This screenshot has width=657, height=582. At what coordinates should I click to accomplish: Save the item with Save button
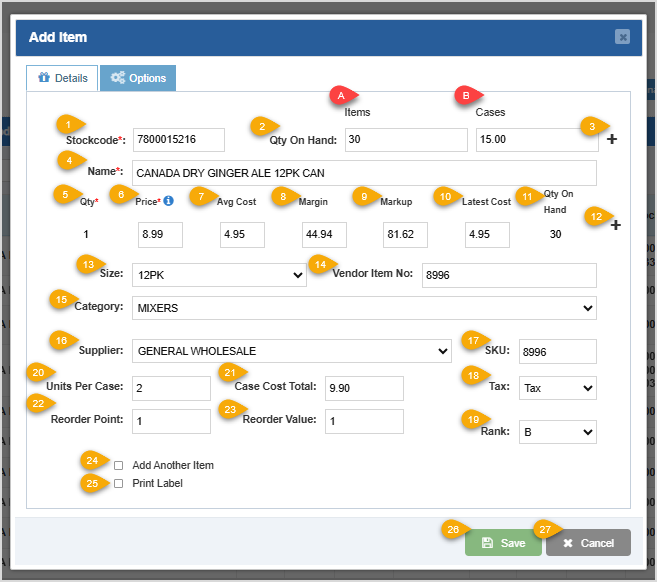coord(503,543)
